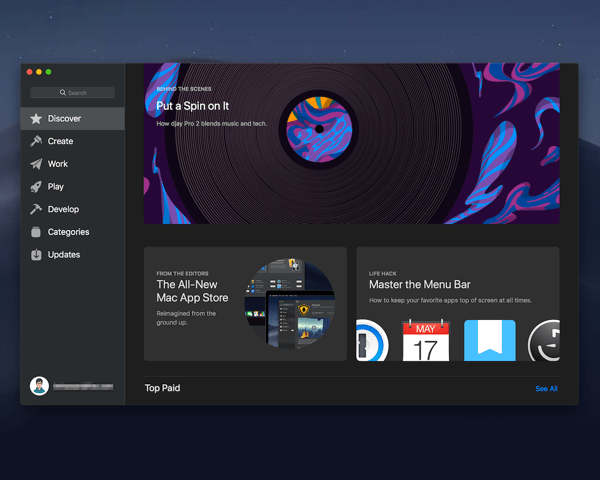
Task: Click the calendar app icon showing May 17
Action: coord(426,341)
